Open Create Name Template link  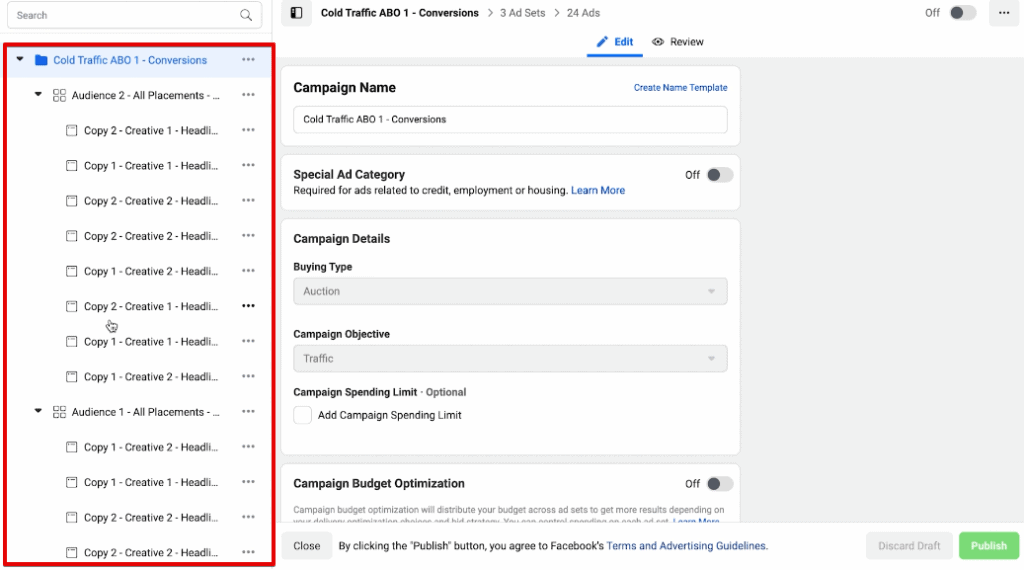click(x=680, y=88)
